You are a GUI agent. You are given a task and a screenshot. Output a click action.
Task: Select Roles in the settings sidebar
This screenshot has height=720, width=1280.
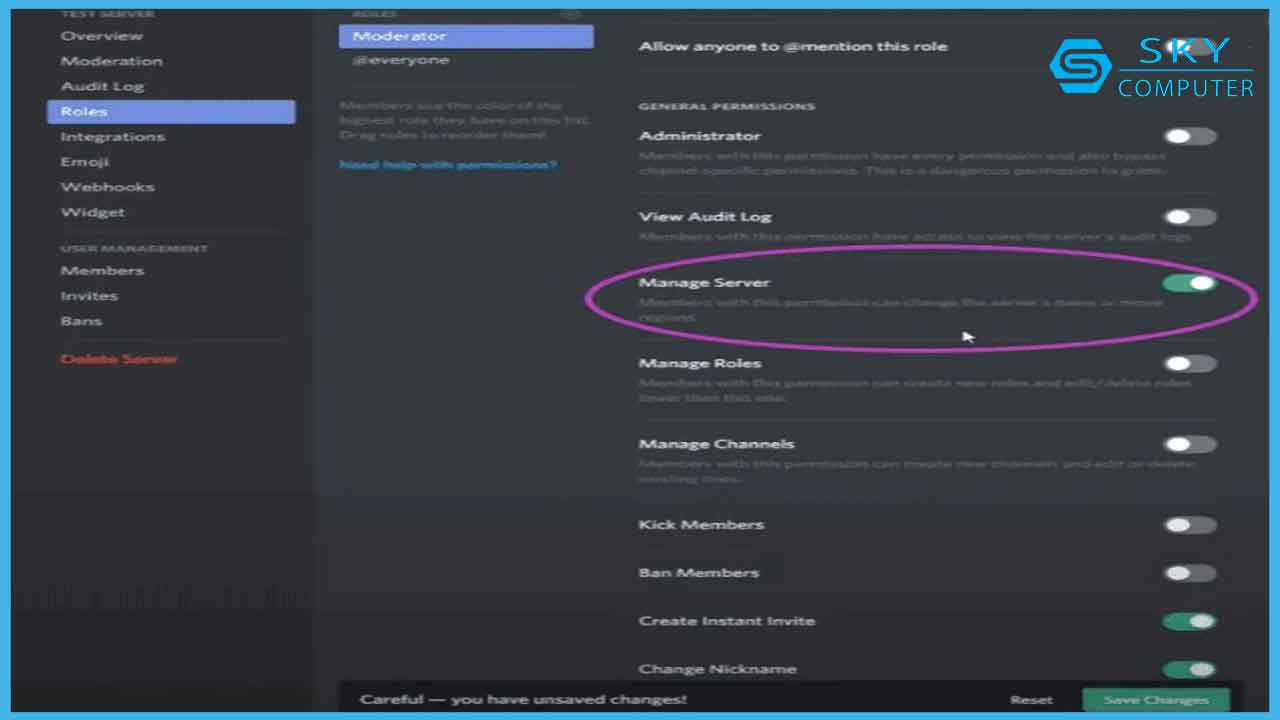pos(171,111)
